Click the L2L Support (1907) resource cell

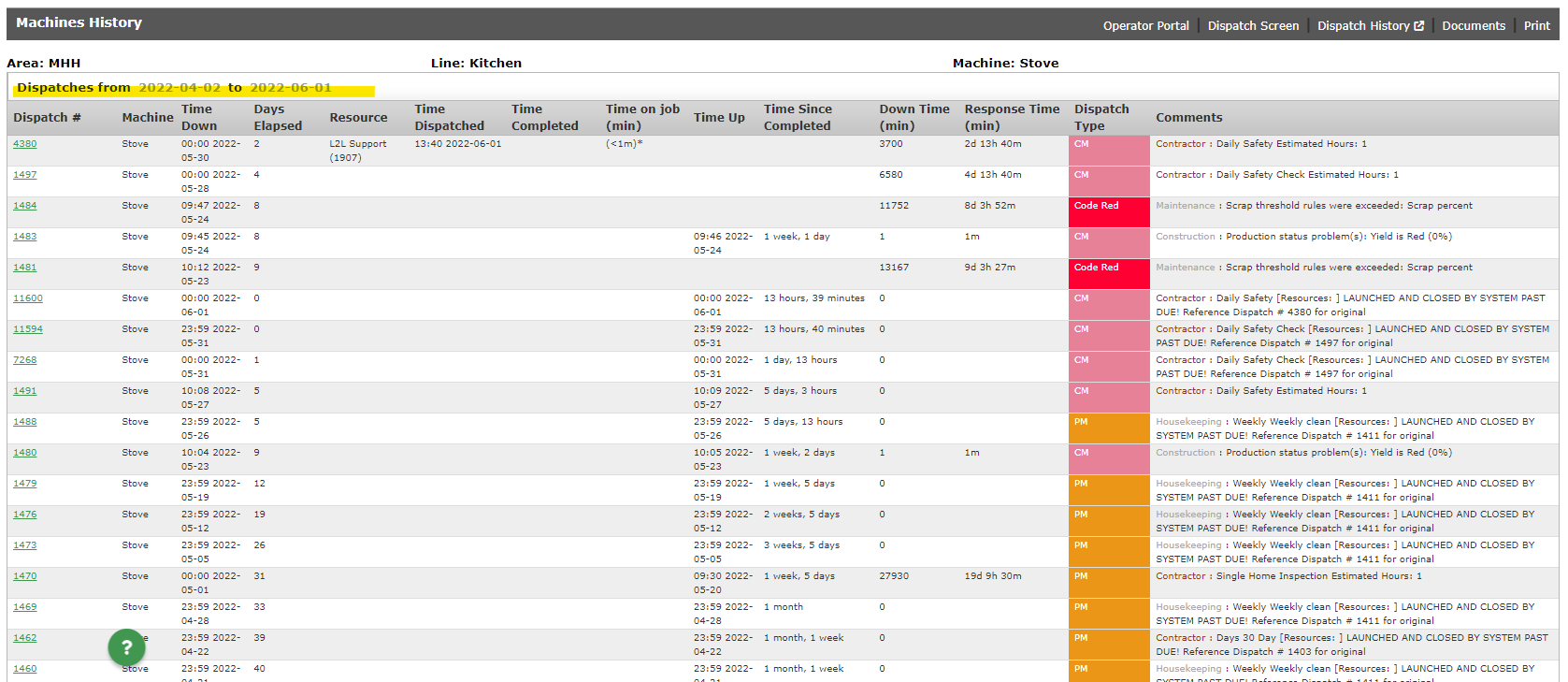coord(358,151)
